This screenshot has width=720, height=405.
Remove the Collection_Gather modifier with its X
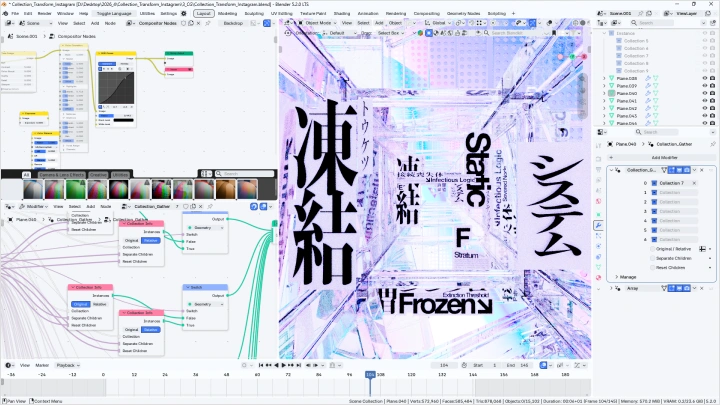(x=702, y=170)
